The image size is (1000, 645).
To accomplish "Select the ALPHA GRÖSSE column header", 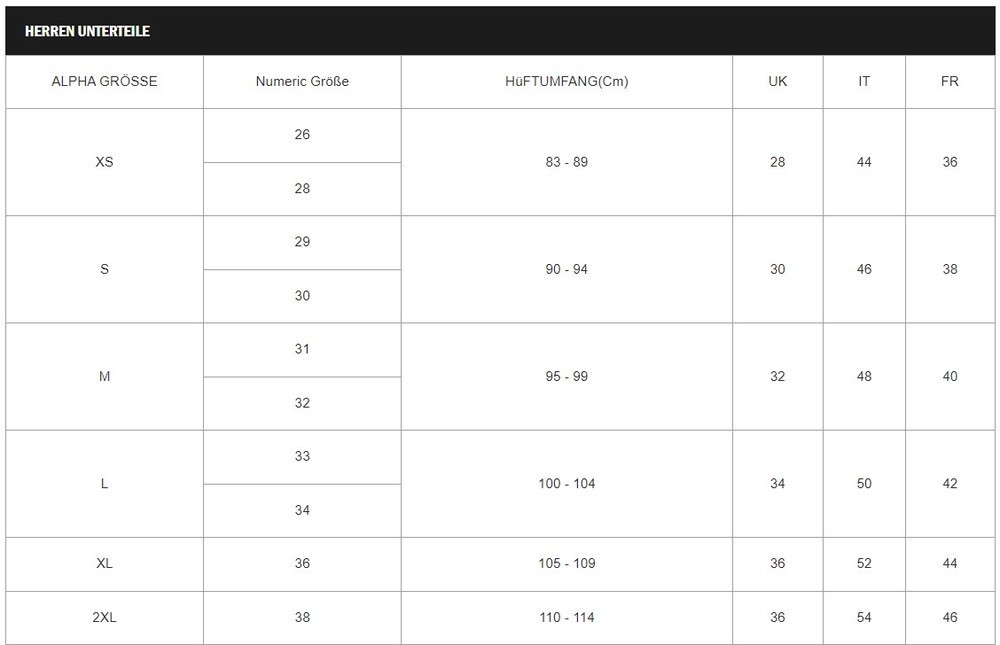I will [x=104, y=81].
